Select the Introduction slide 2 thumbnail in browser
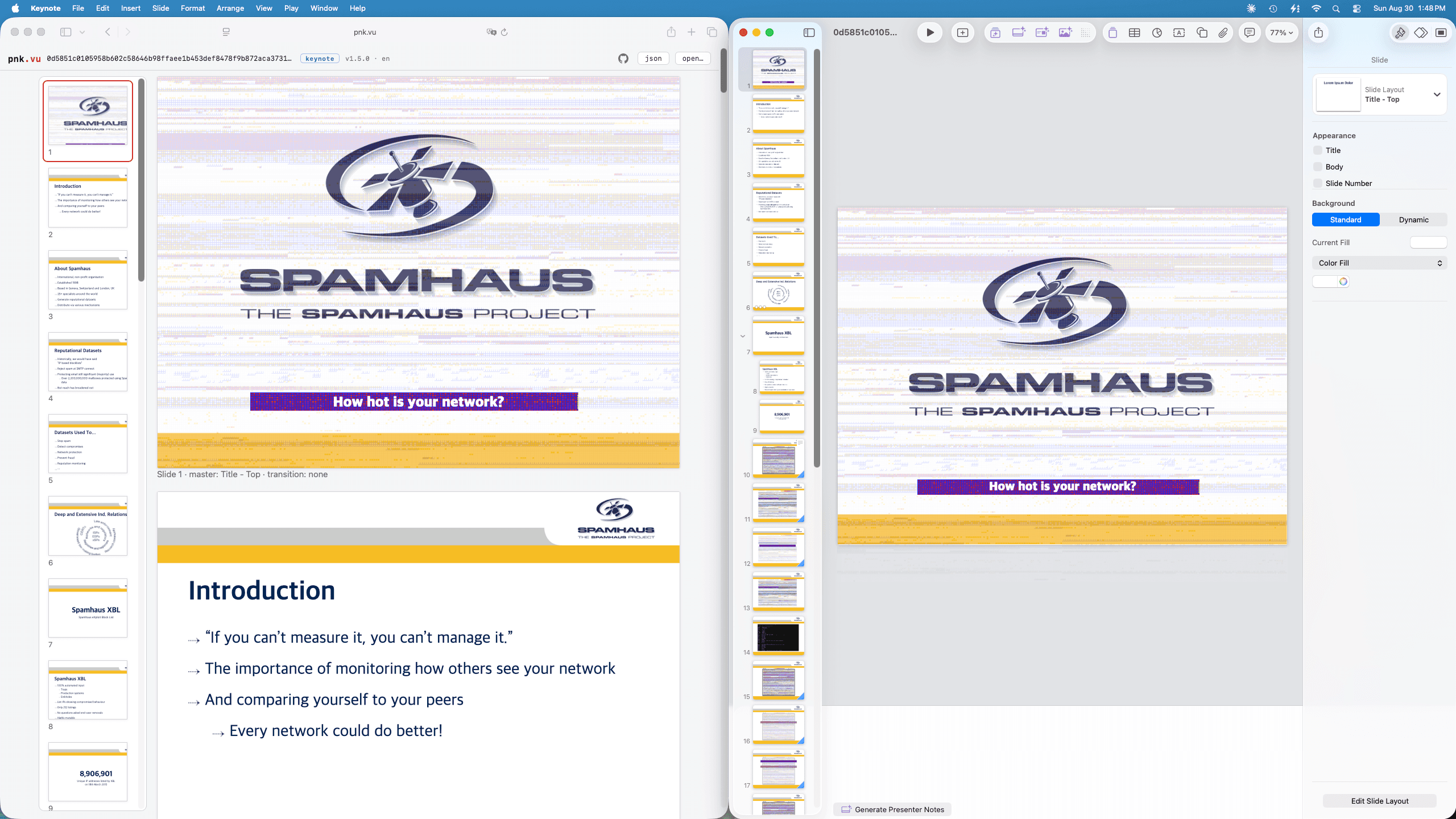The image size is (1456, 819). tap(88, 197)
